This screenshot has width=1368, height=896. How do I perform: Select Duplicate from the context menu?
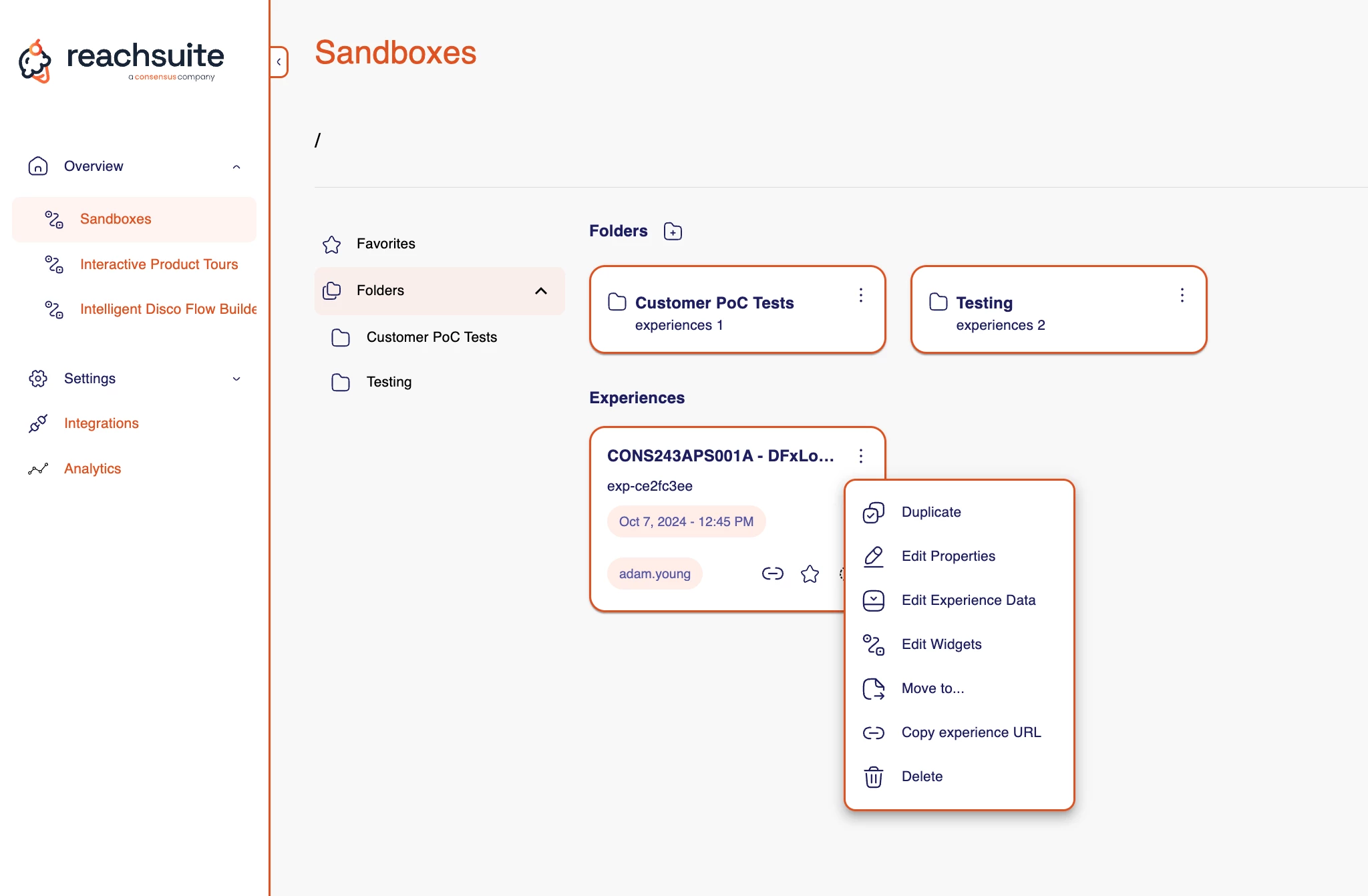(x=930, y=512)
